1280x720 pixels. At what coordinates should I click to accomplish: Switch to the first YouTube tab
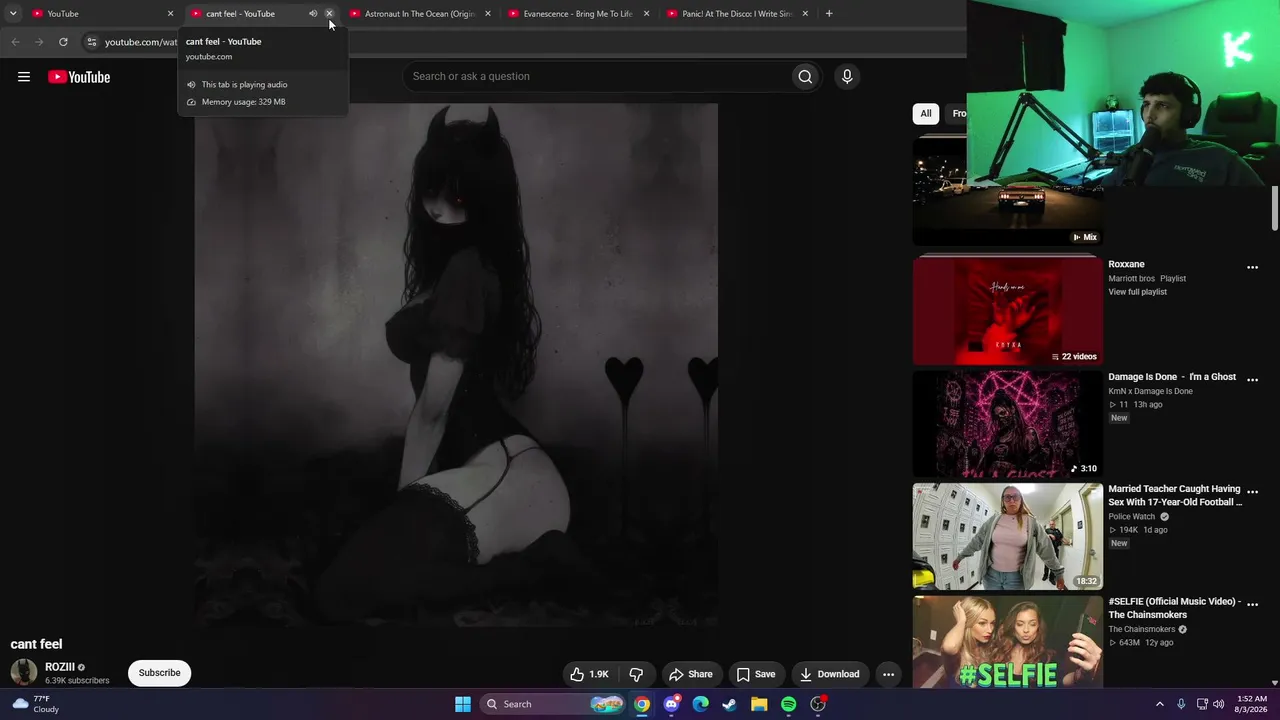point(101,14)
